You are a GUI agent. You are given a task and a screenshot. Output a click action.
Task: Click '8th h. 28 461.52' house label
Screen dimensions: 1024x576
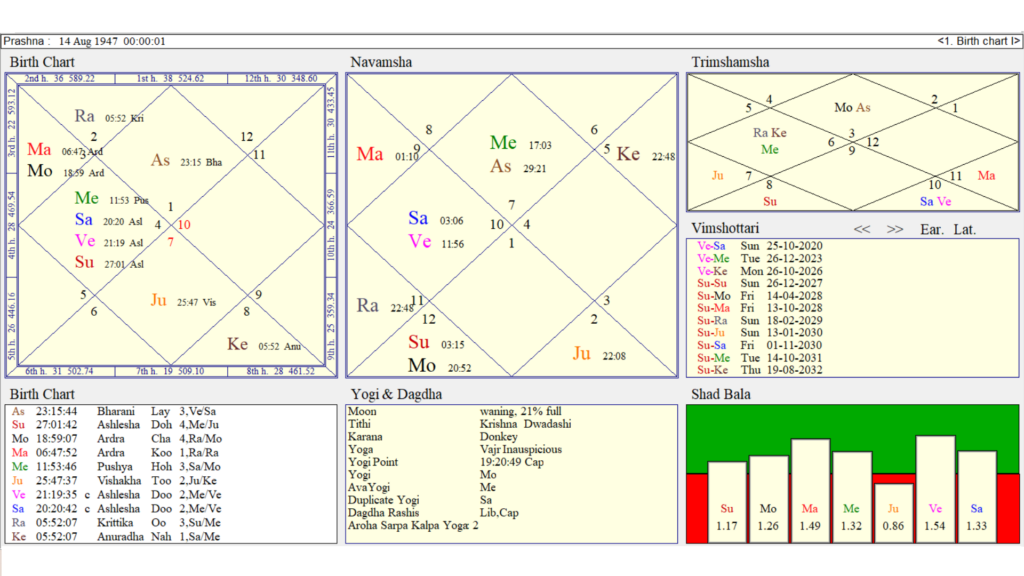click(x=281, y=371)
